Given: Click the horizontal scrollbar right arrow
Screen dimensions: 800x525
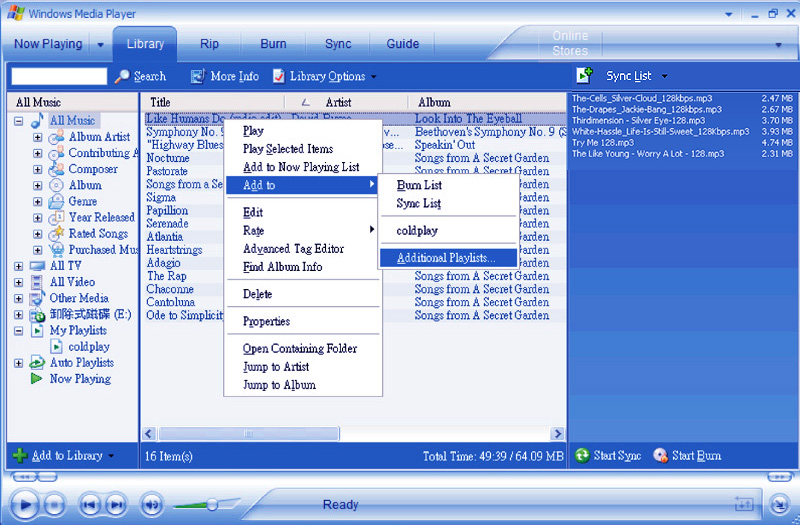Looking at the screenshot, I should tap(558, 434).
